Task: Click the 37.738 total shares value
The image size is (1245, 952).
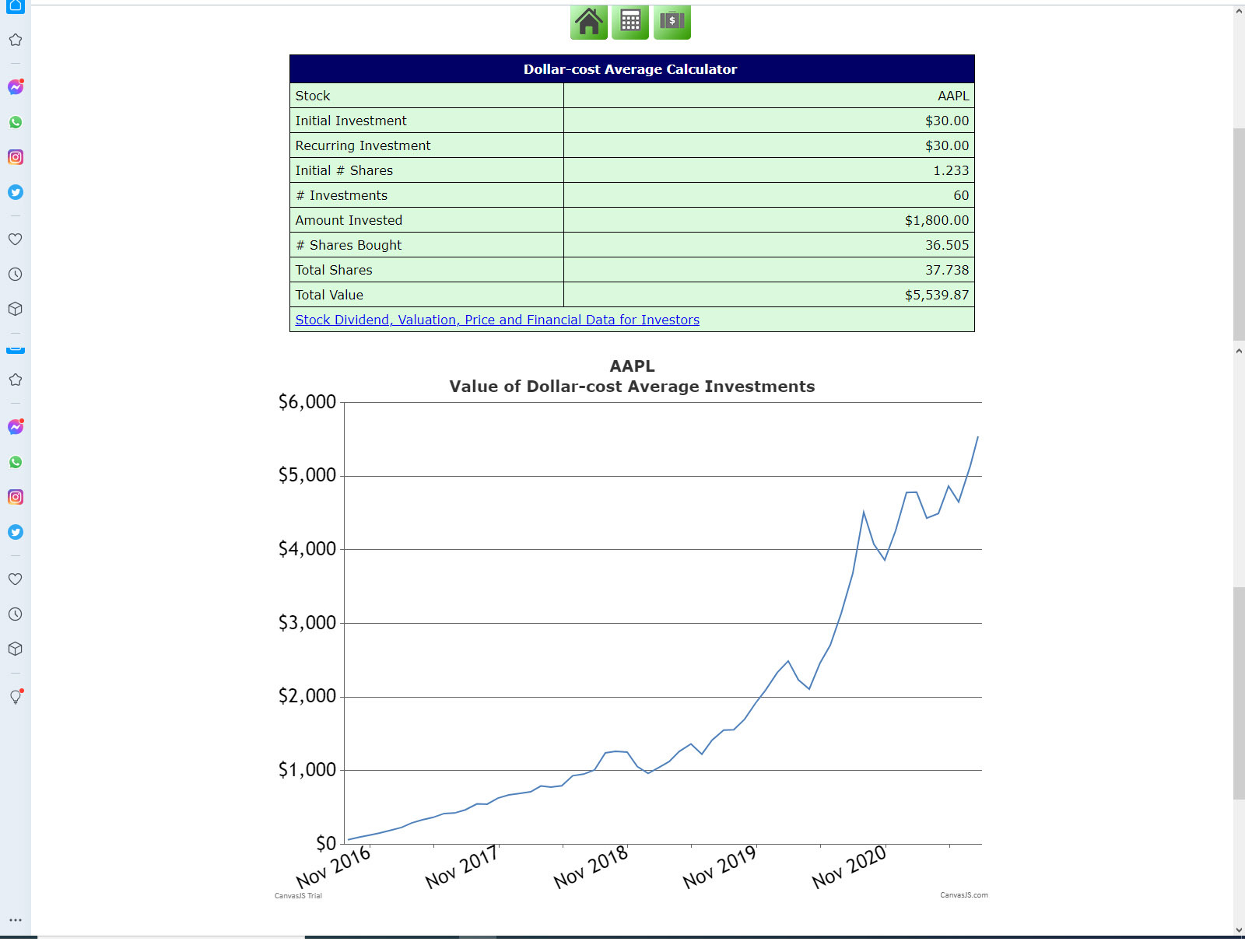Action: 947,270
